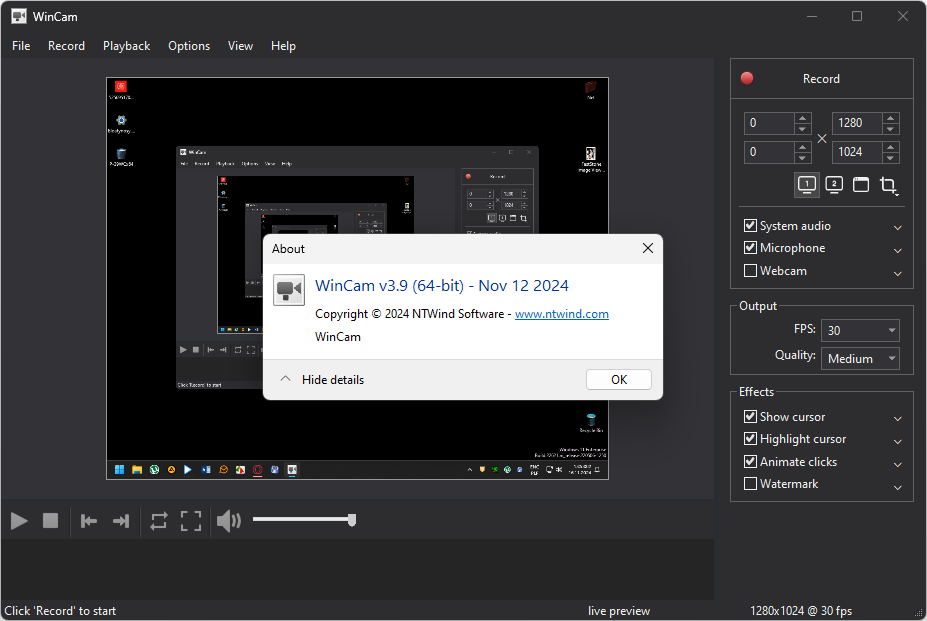
Task: Open the FPS dropdown
Action: pos(860,331)
